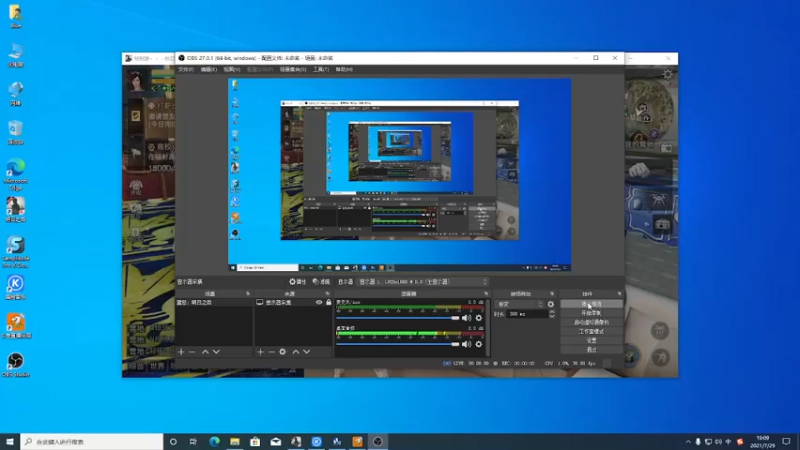
Task: Add a new source with the plus icon
Action: point(261,352)
